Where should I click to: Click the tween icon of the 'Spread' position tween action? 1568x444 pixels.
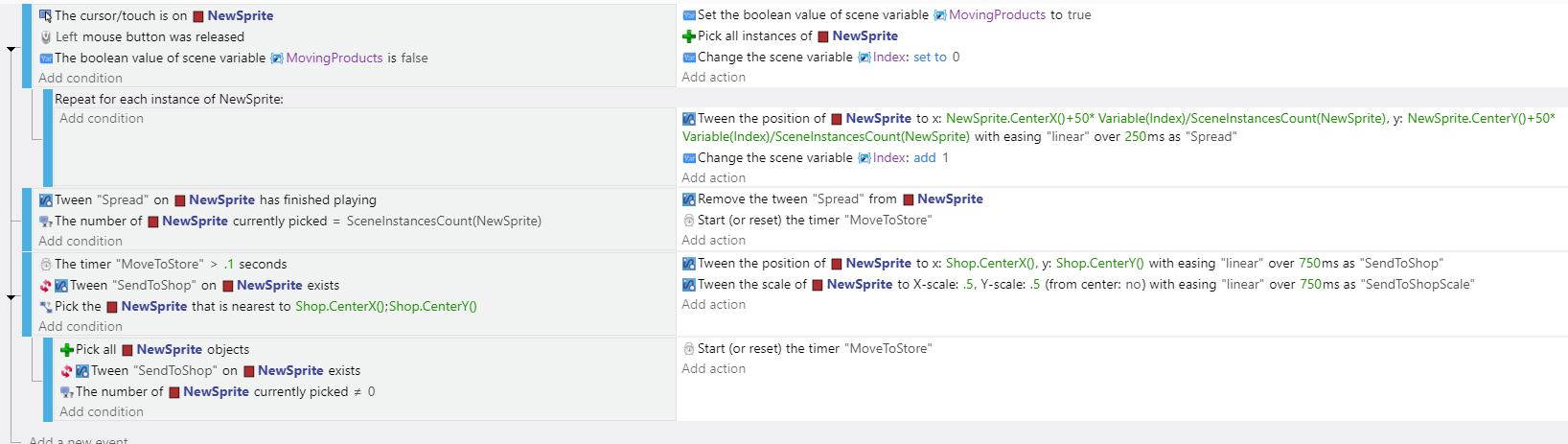[689, 119]
